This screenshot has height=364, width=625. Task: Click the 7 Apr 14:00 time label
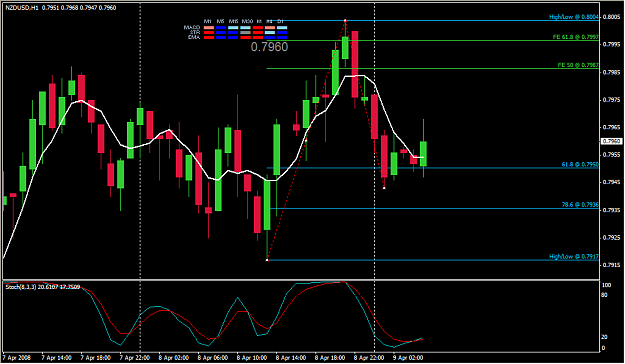coord(57,358)
